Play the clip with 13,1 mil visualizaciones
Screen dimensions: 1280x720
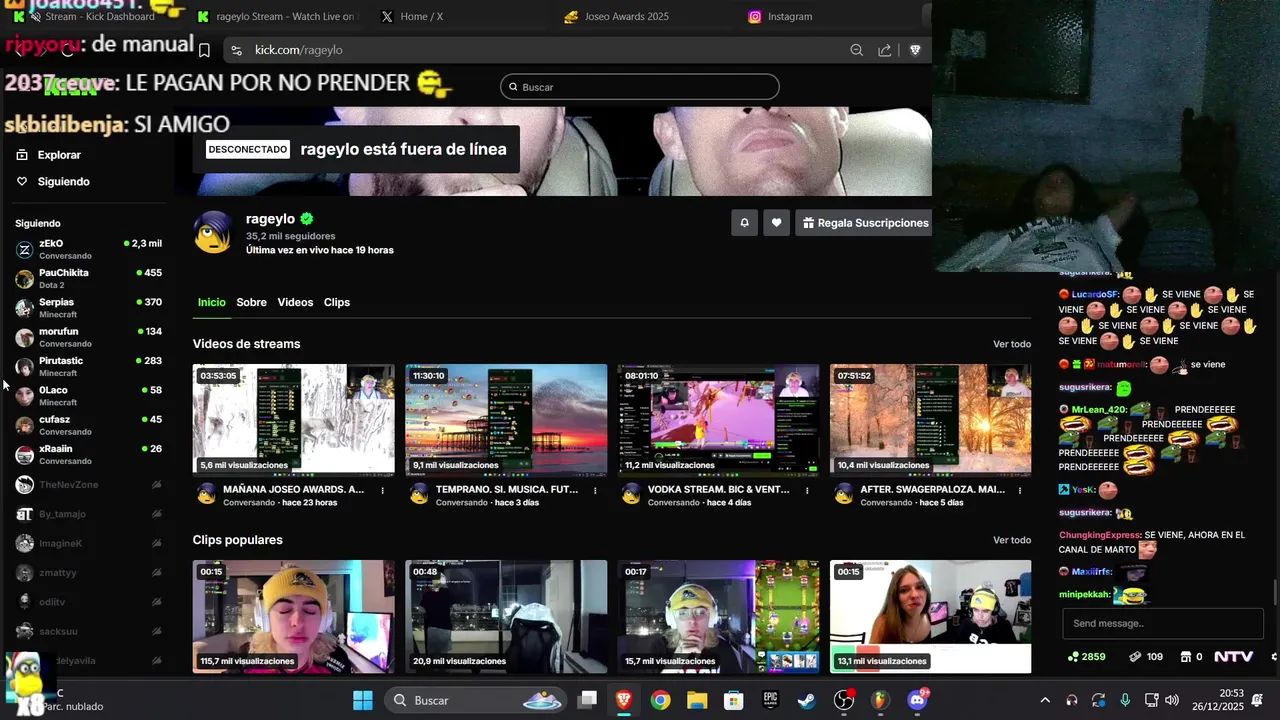tap(930, 616)
